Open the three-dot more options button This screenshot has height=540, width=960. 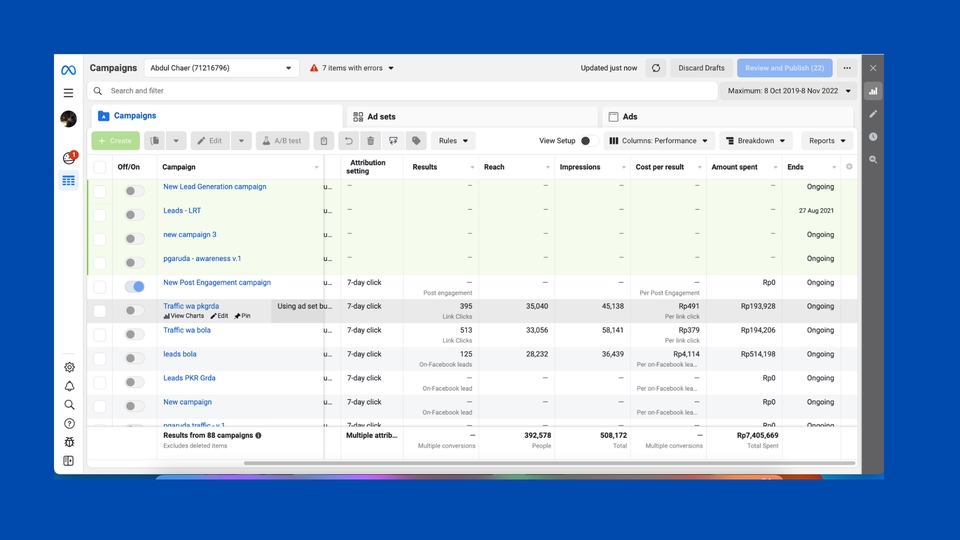(x=847, y=68)
